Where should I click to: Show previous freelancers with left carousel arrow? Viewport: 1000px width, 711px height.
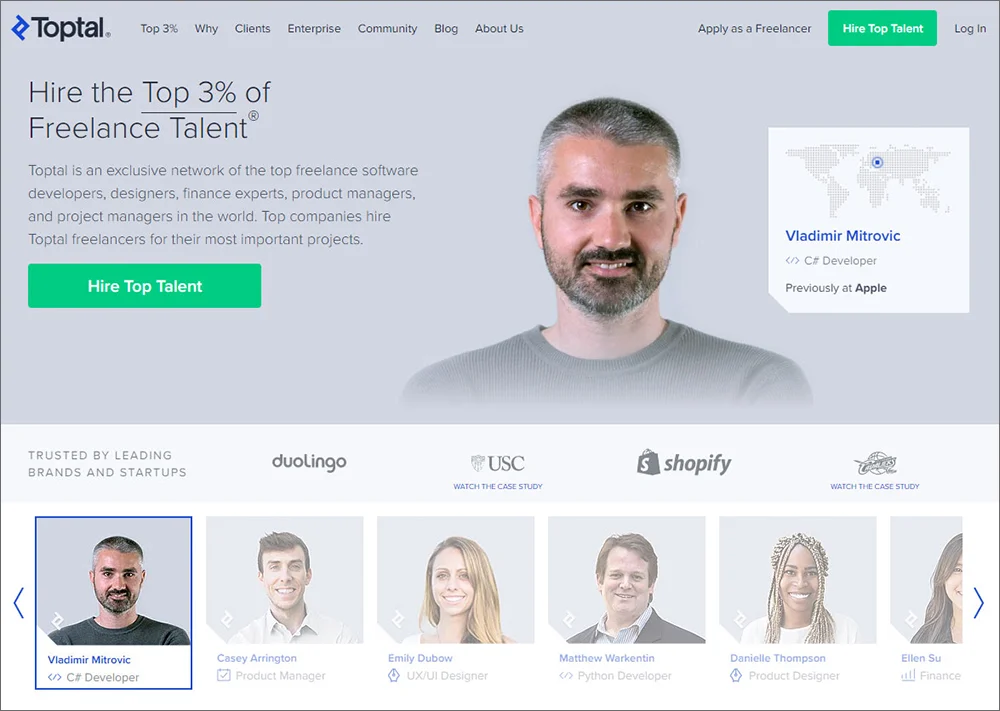(x=19, y=603)
